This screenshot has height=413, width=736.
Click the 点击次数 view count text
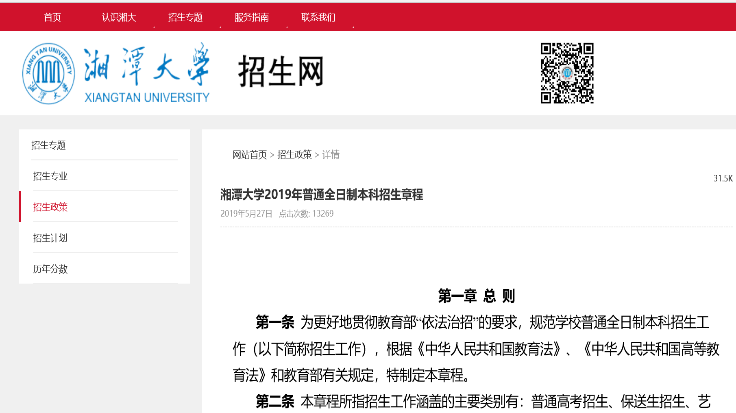[x=306, y=213]
